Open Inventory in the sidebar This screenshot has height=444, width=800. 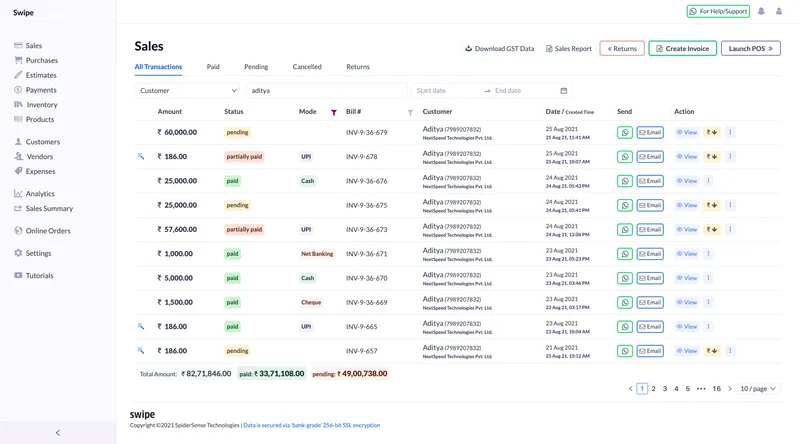tap(41, 105)
